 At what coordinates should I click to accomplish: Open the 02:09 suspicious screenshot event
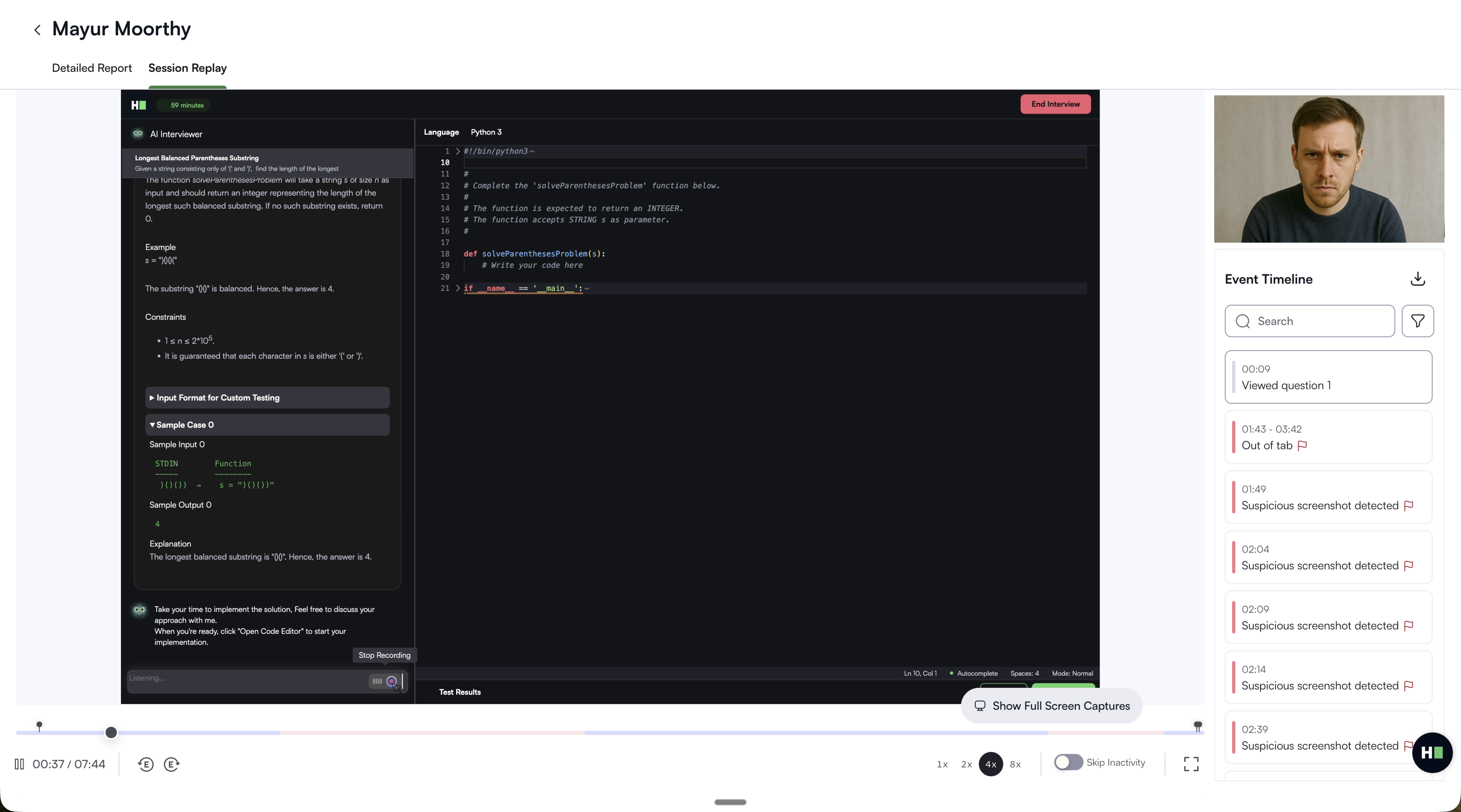1328,617
